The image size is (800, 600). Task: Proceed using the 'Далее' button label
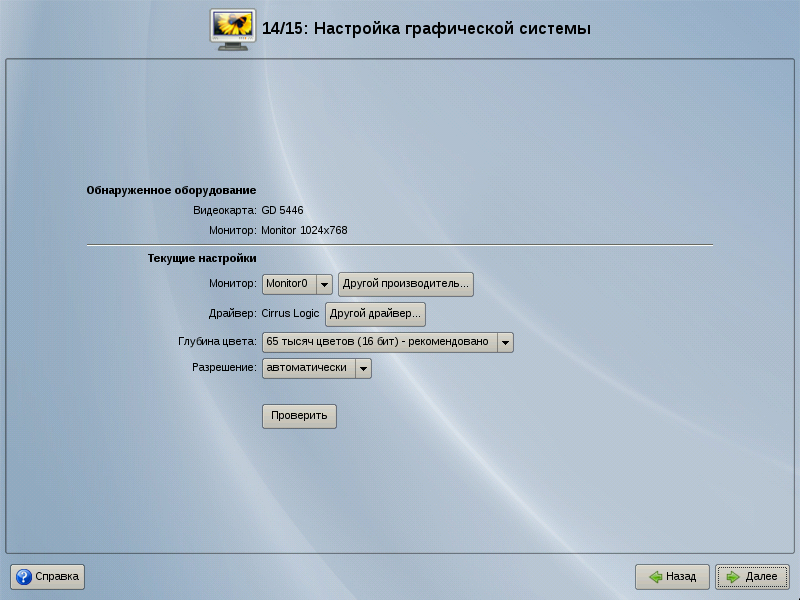[761, 577]
